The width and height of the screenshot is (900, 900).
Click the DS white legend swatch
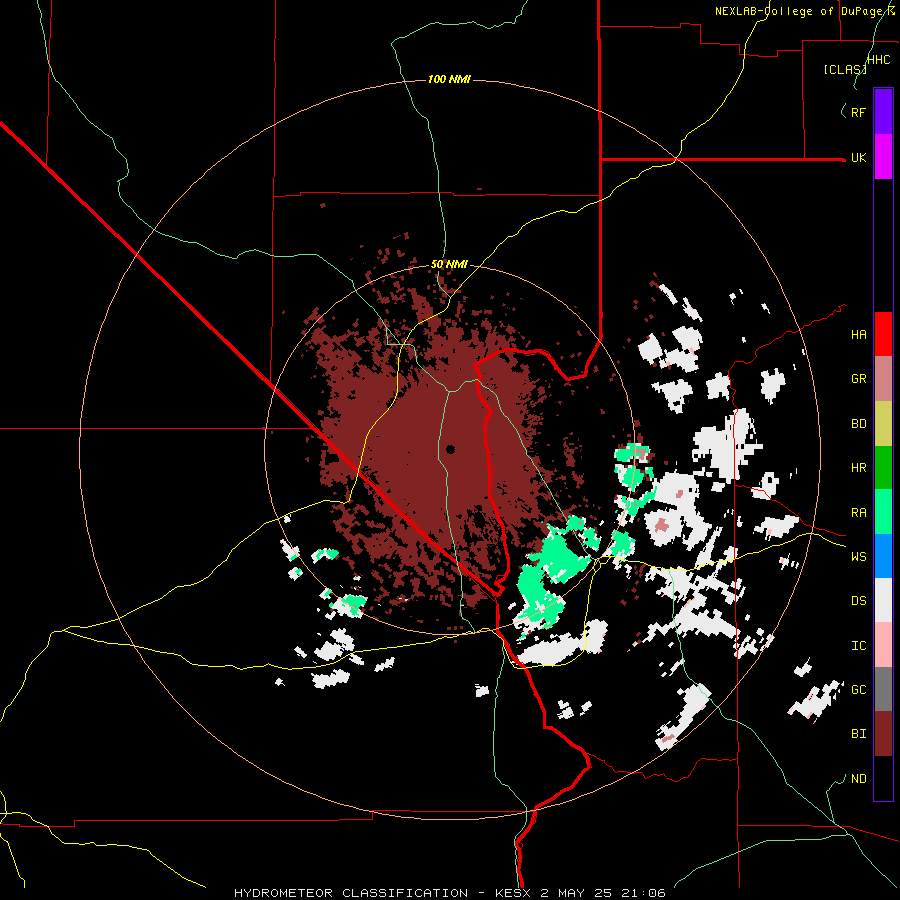click(883, 600)
